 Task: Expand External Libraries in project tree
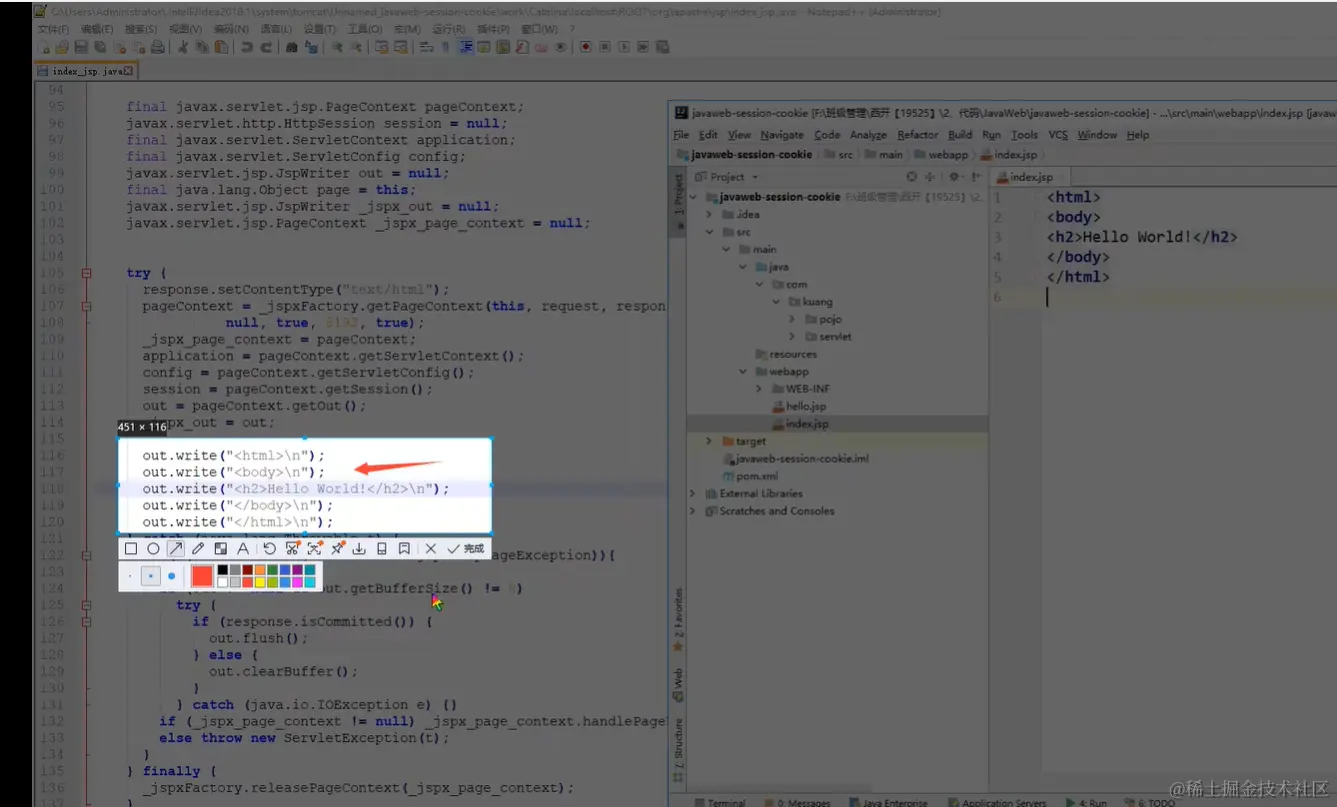tap(692, 493)
